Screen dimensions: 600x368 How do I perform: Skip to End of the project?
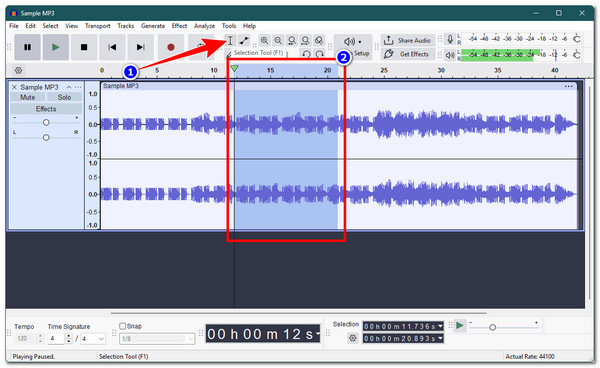(x=141, y=47)
